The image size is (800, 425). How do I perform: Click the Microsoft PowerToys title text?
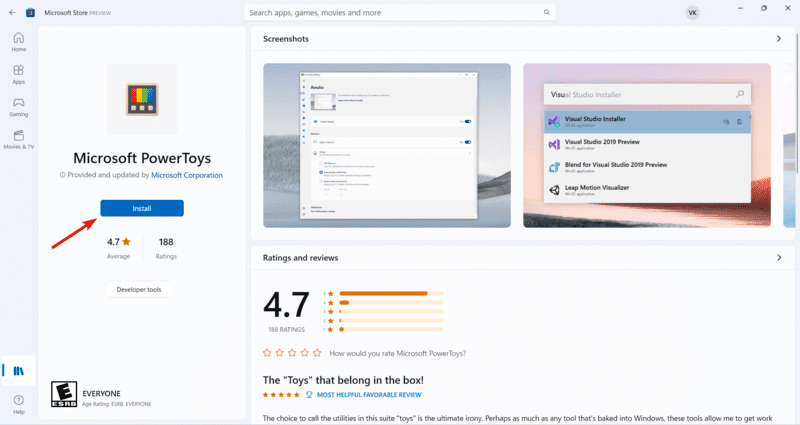click(142, 158)
